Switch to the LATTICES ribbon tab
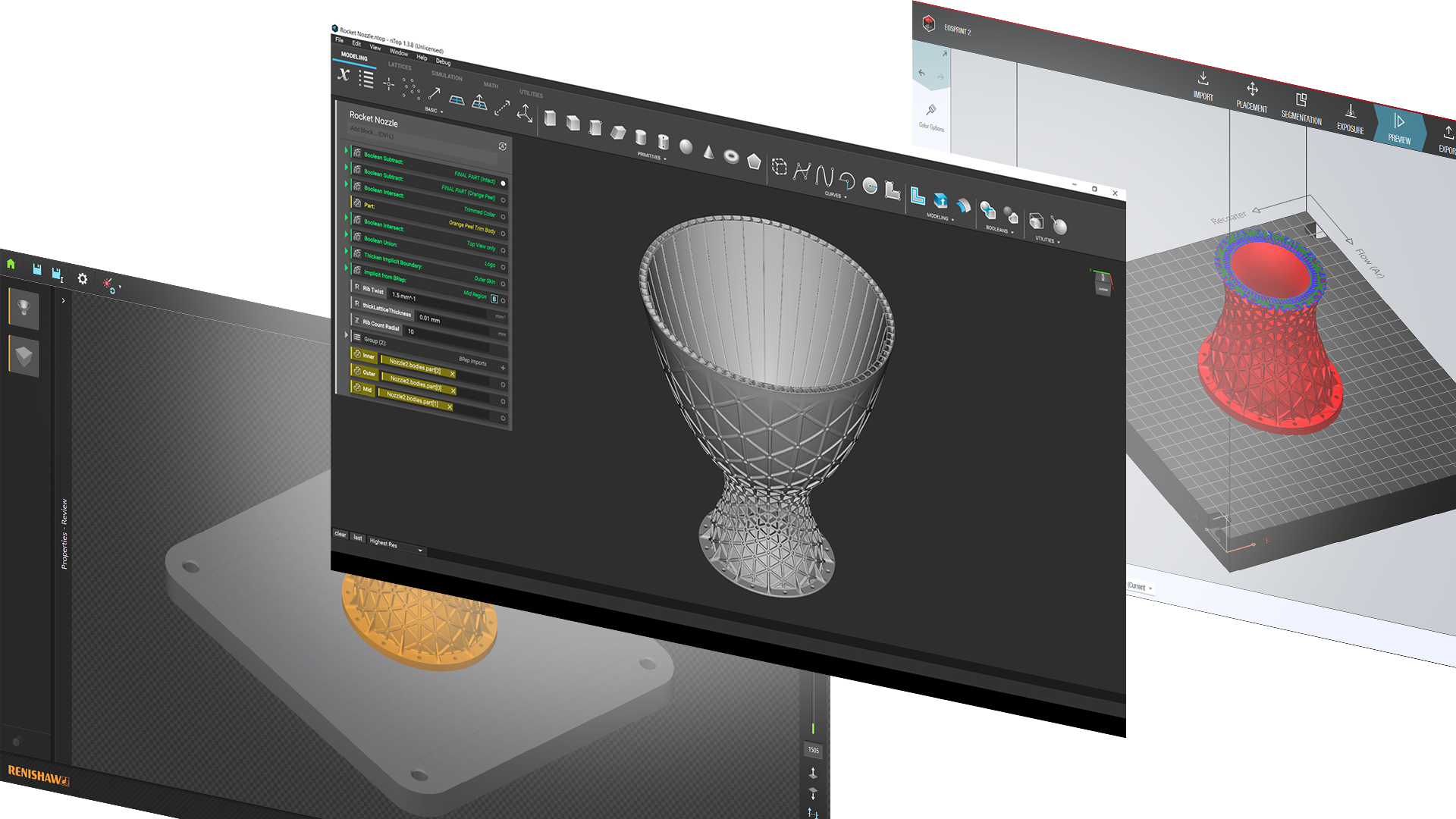 (x=400, y=66)
